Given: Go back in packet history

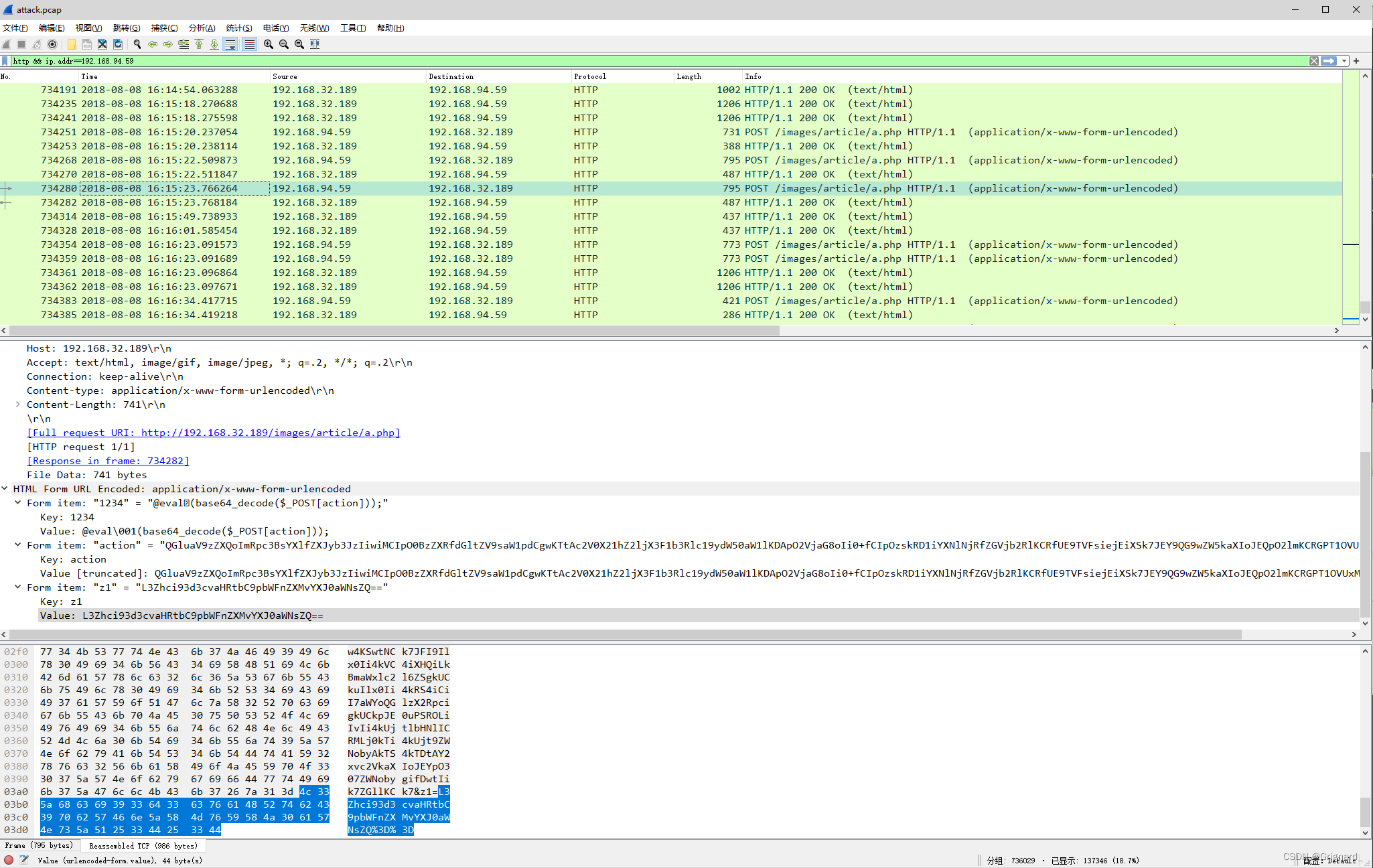Looking at the screenshot, I should point(153,44).
